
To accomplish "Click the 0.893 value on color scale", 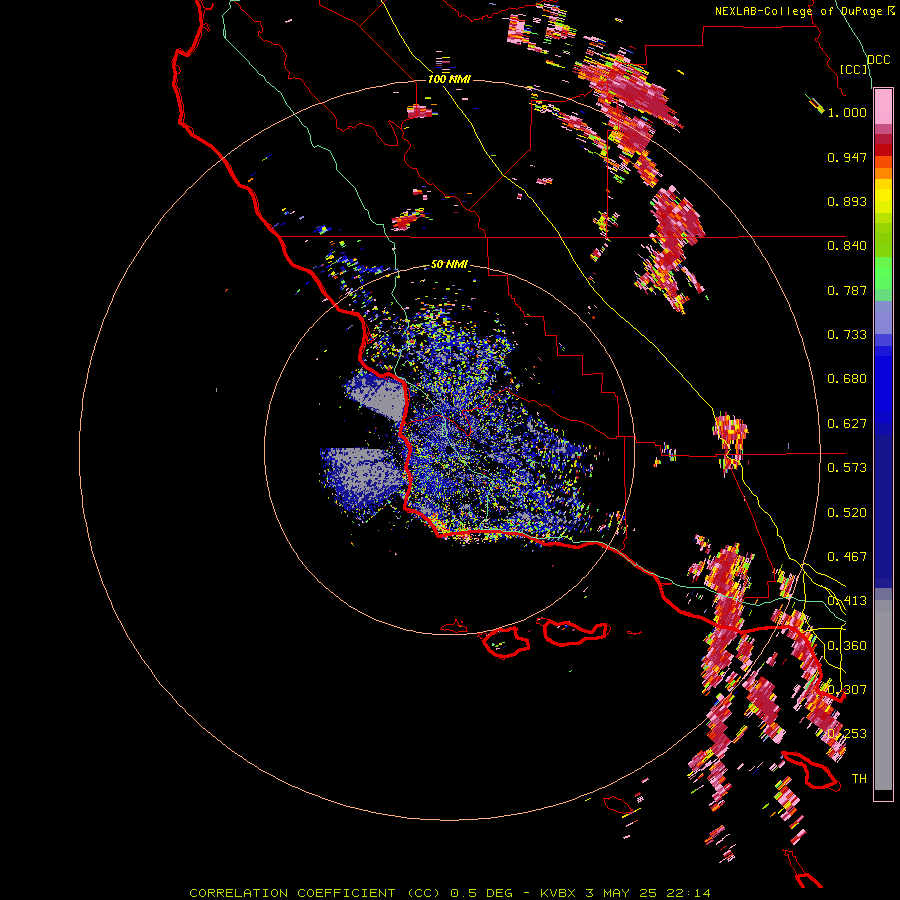I will pos(847,201).
